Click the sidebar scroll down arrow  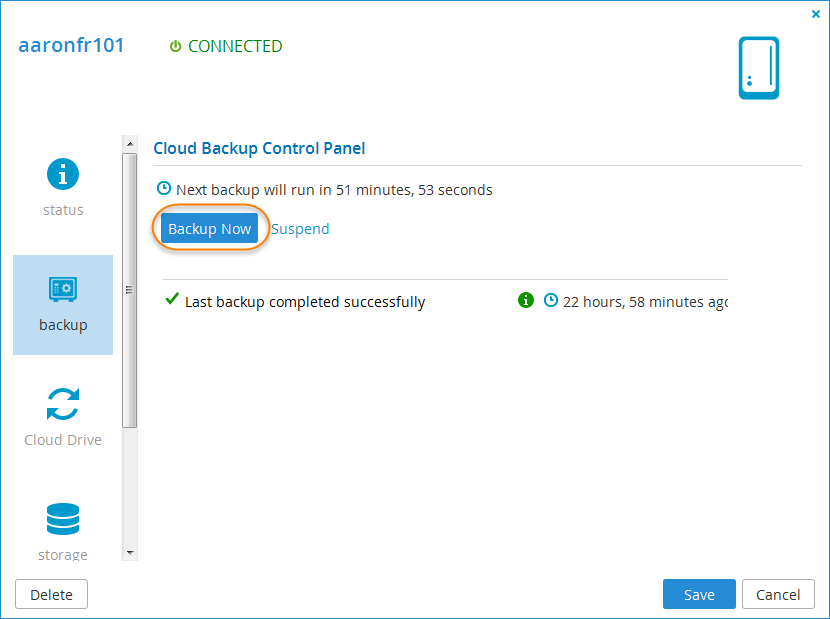pos(130,553)
